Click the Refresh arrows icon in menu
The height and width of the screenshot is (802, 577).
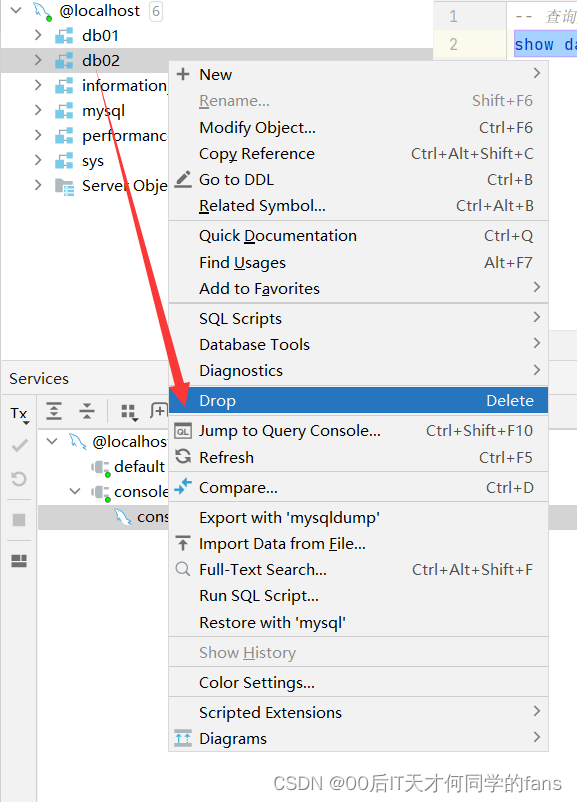click(183, 456)
